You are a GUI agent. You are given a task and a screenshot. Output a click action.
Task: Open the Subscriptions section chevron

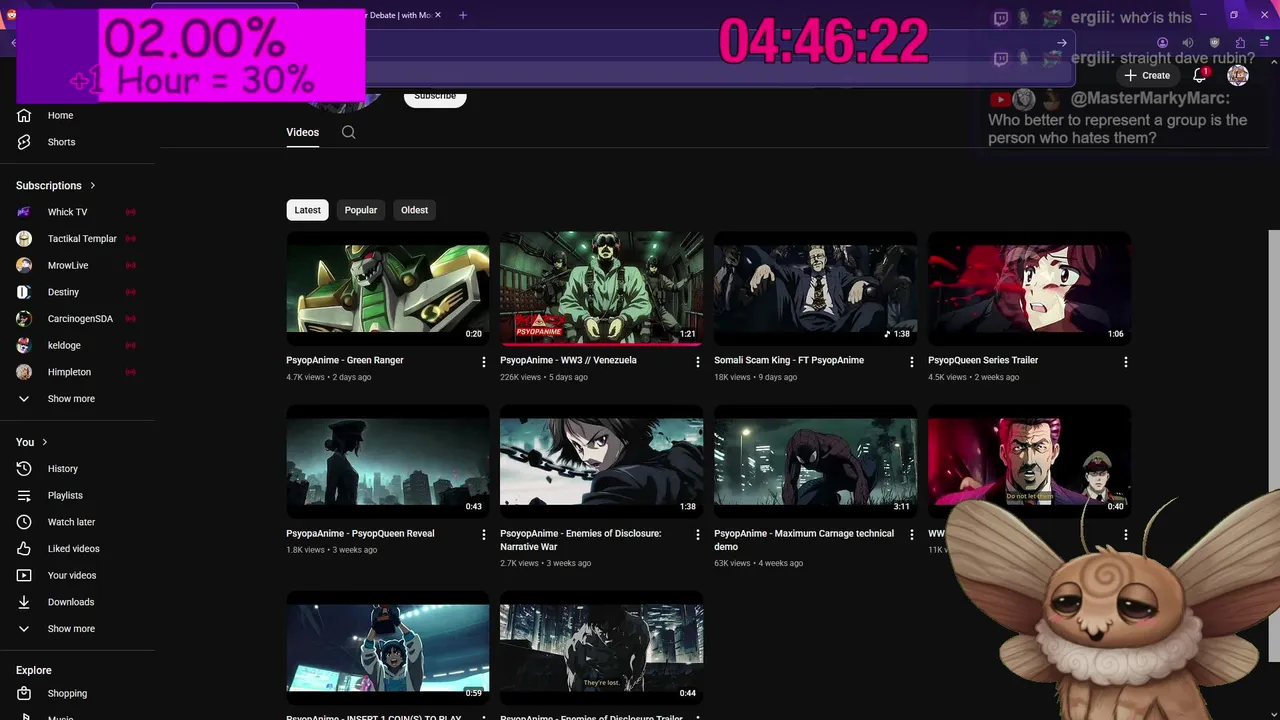(93, 185)
